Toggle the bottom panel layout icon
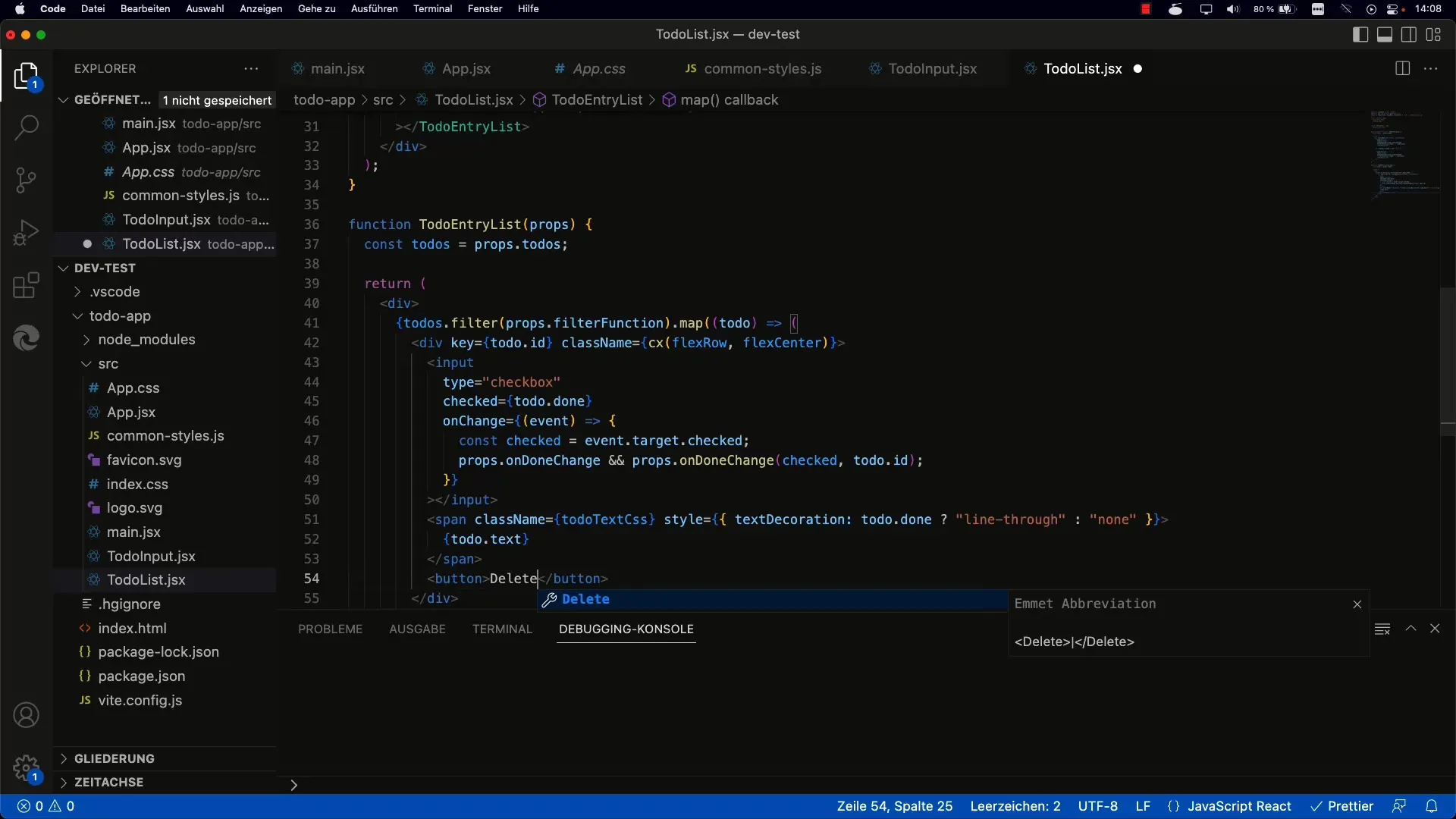The height and width of the screenshot is (819, 1456). [x=1385, y=34]
